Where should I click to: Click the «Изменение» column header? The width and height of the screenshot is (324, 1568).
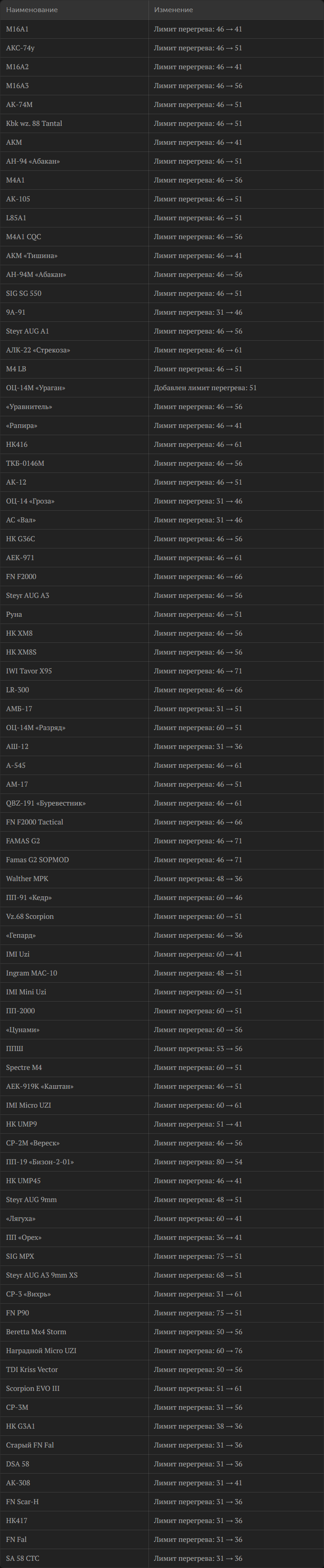click(x=174, y=10)
